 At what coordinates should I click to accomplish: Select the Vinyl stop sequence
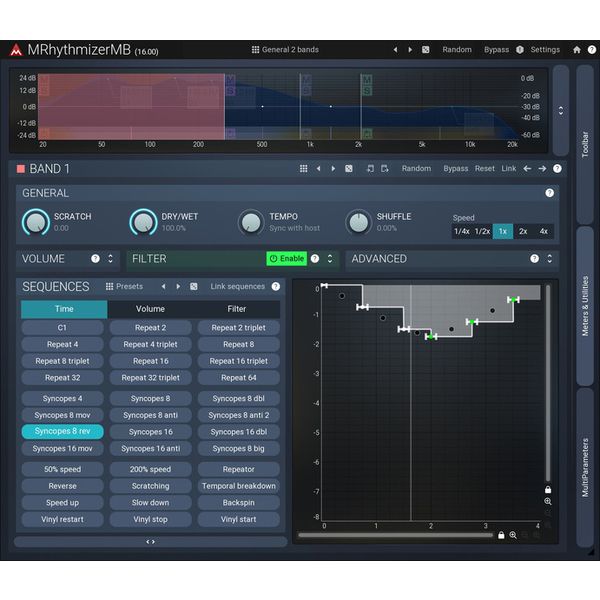[x=150, y=519]
